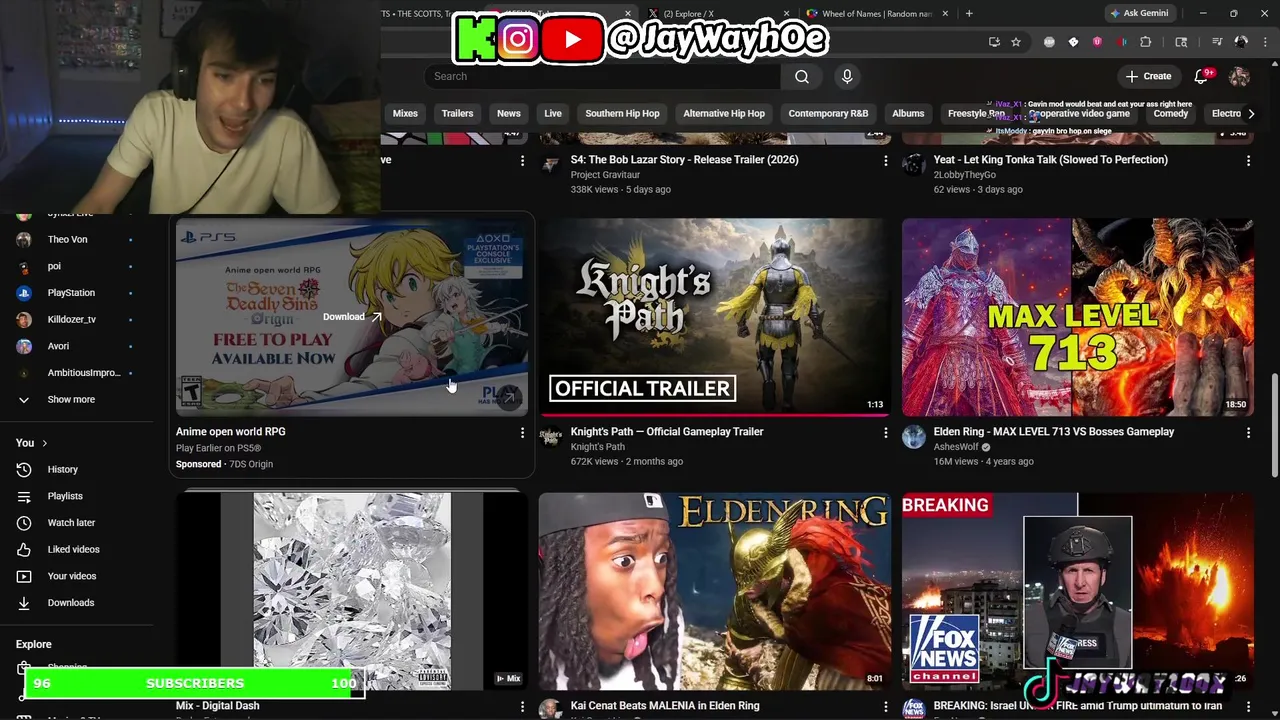1280x720 pixels.
Task: Click the Create button
Action: pyautogui.click(x=1148, y=76)
